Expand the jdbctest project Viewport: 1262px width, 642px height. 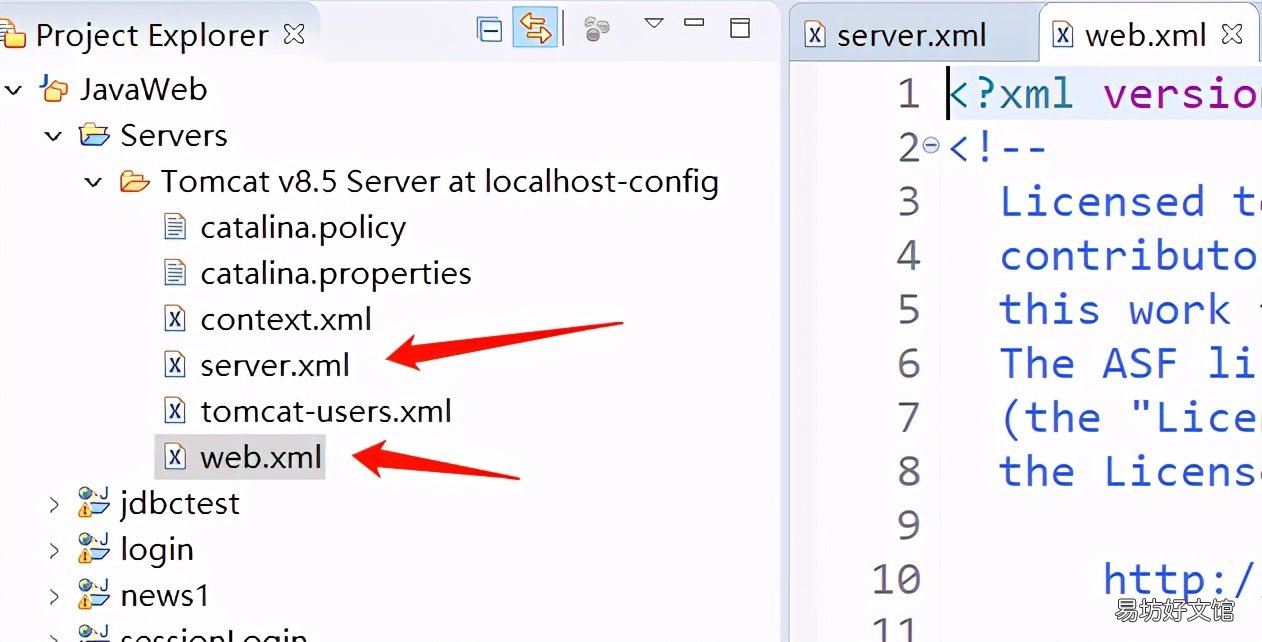[54, 503]
